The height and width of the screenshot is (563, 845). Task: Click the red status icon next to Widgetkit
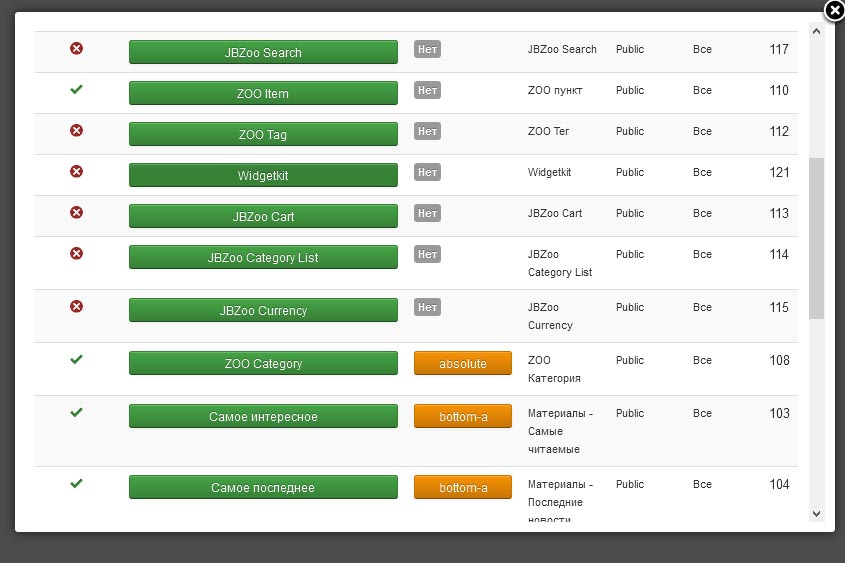[x=77, y=172]
